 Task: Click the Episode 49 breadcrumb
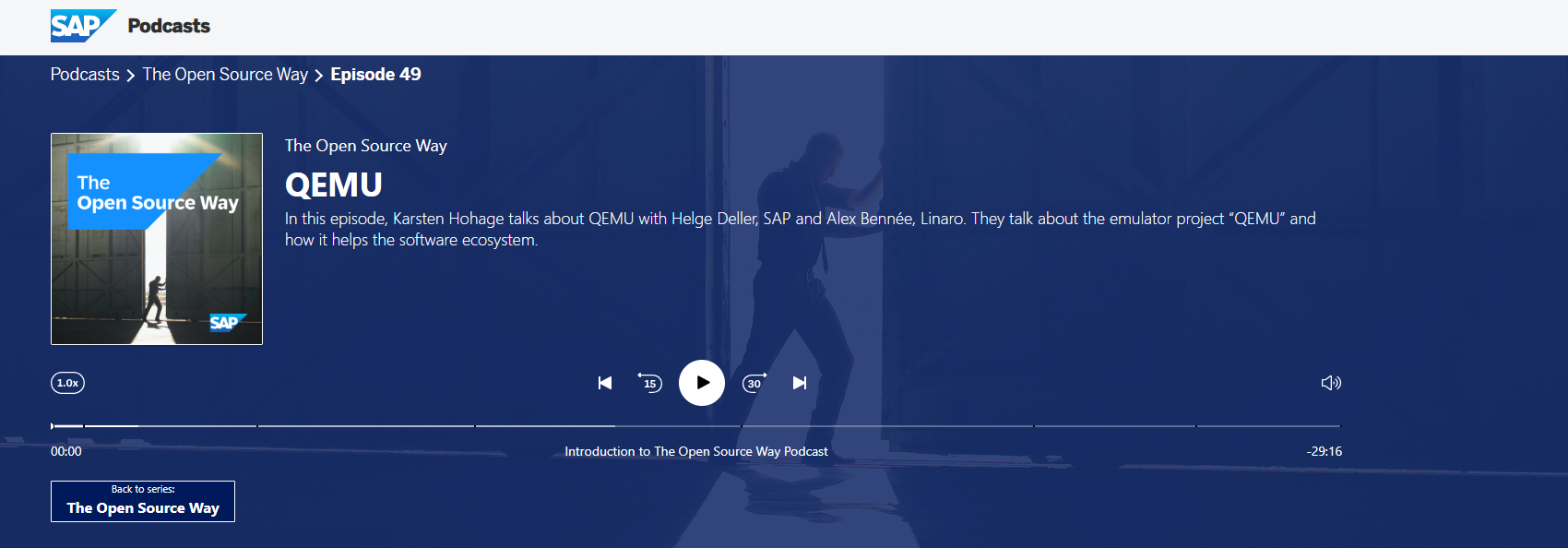pos(375,75)
